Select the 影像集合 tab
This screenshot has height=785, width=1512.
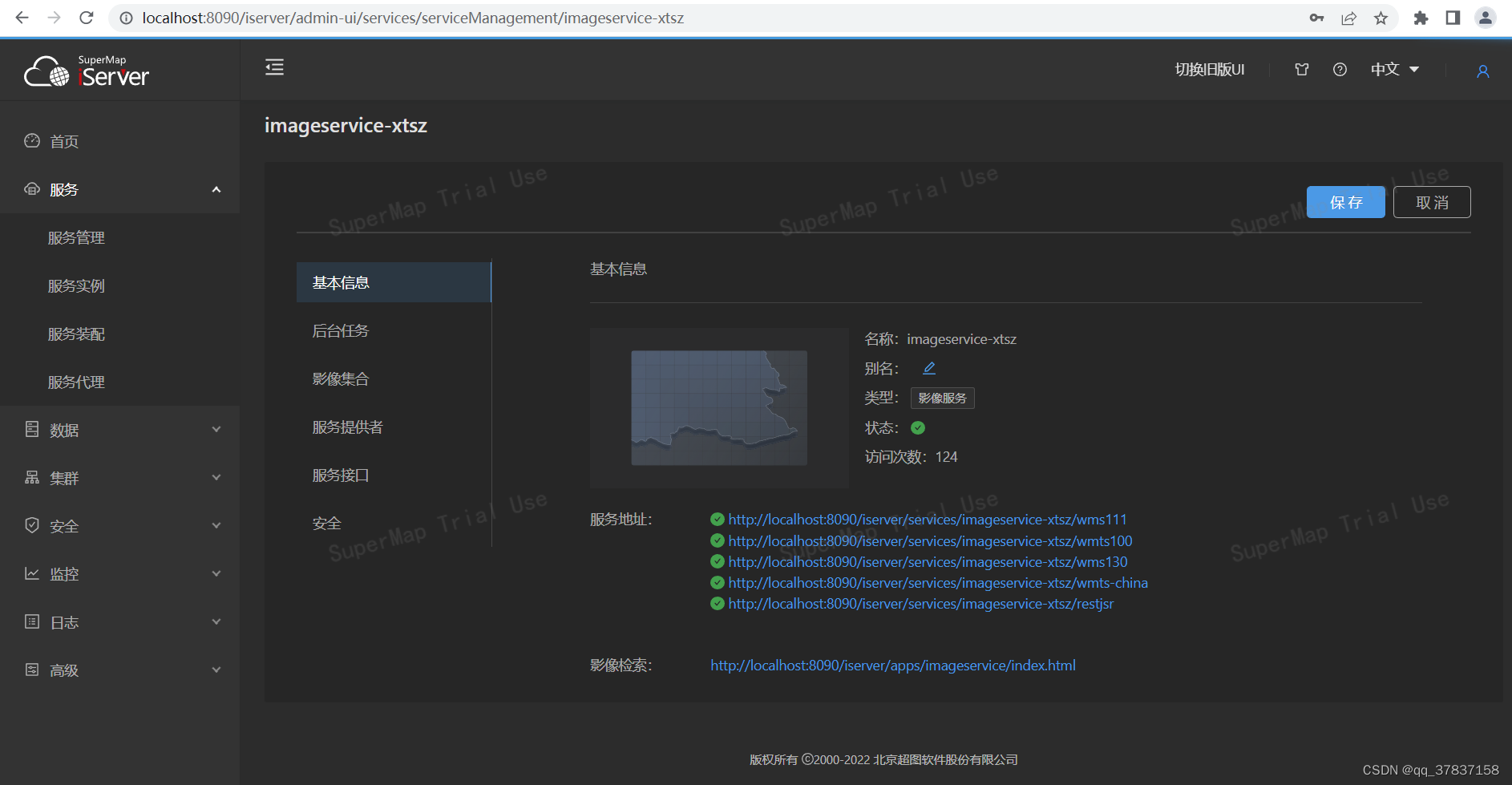click(394, 378)
